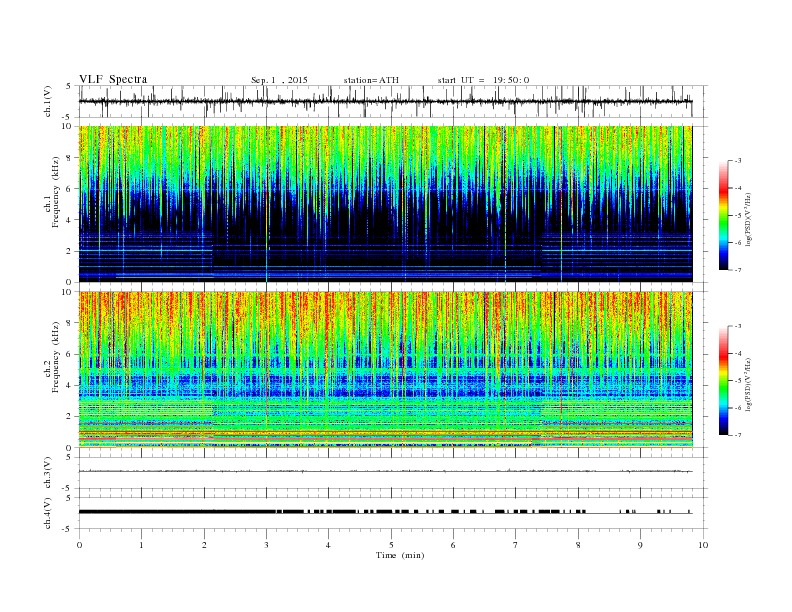Viewport: 792px width, 612px height.
Task: Click the ch.1 waveform trace panel
Action: point(393,101)
